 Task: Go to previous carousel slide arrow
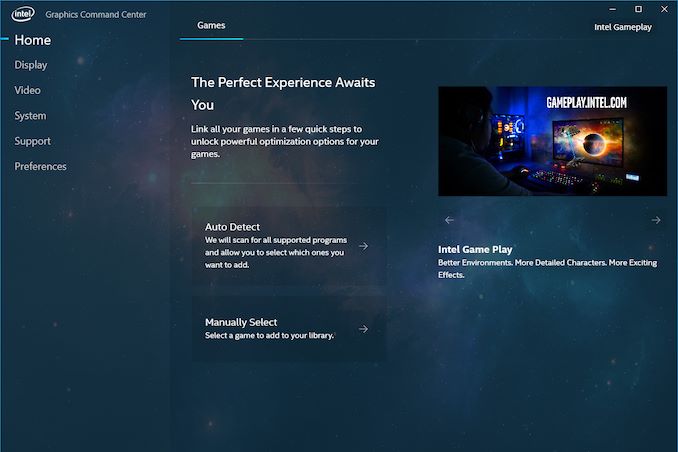[449, 220]
